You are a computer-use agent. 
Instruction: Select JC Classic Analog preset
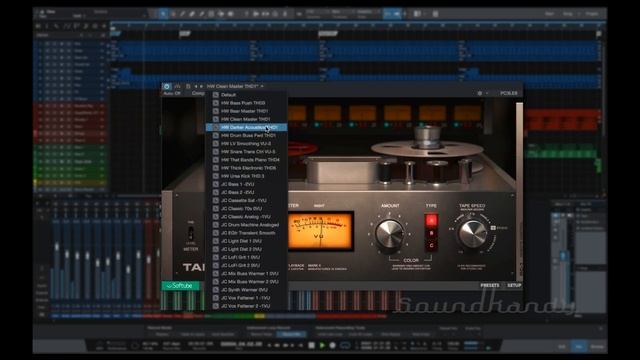(x=247, y=217)
